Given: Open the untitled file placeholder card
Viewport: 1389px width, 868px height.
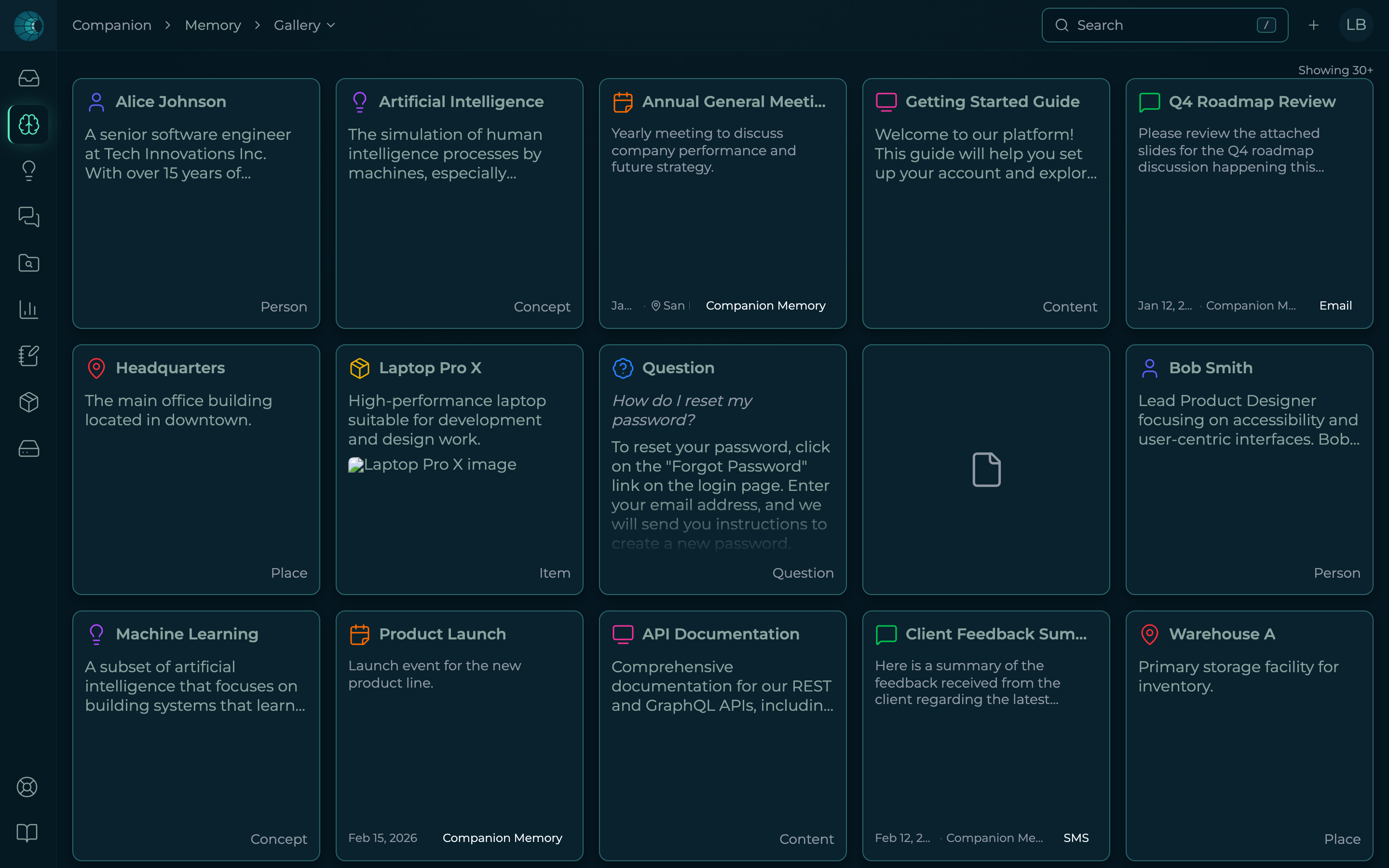Looking at the screenshot, I should [x=986, y=470].
